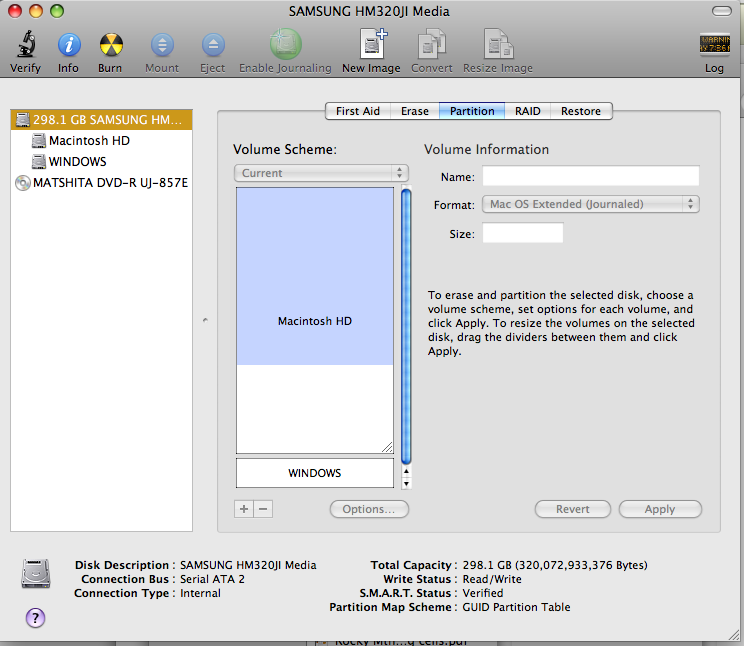Click the Apply button

pos(660,509)
